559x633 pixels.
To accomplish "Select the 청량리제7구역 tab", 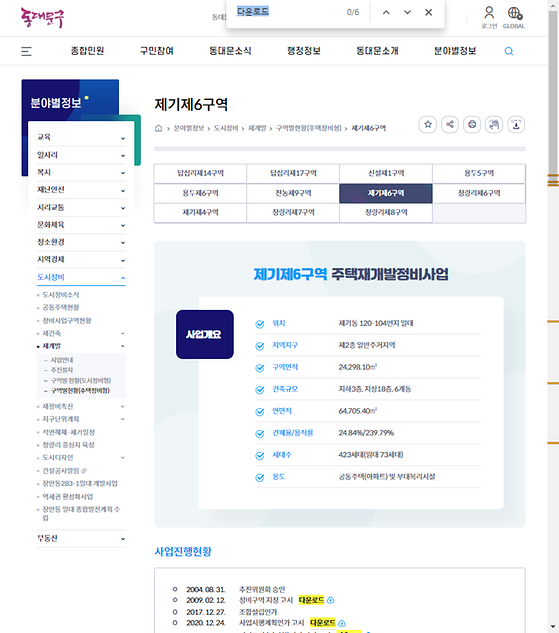I will pos(293,212).
